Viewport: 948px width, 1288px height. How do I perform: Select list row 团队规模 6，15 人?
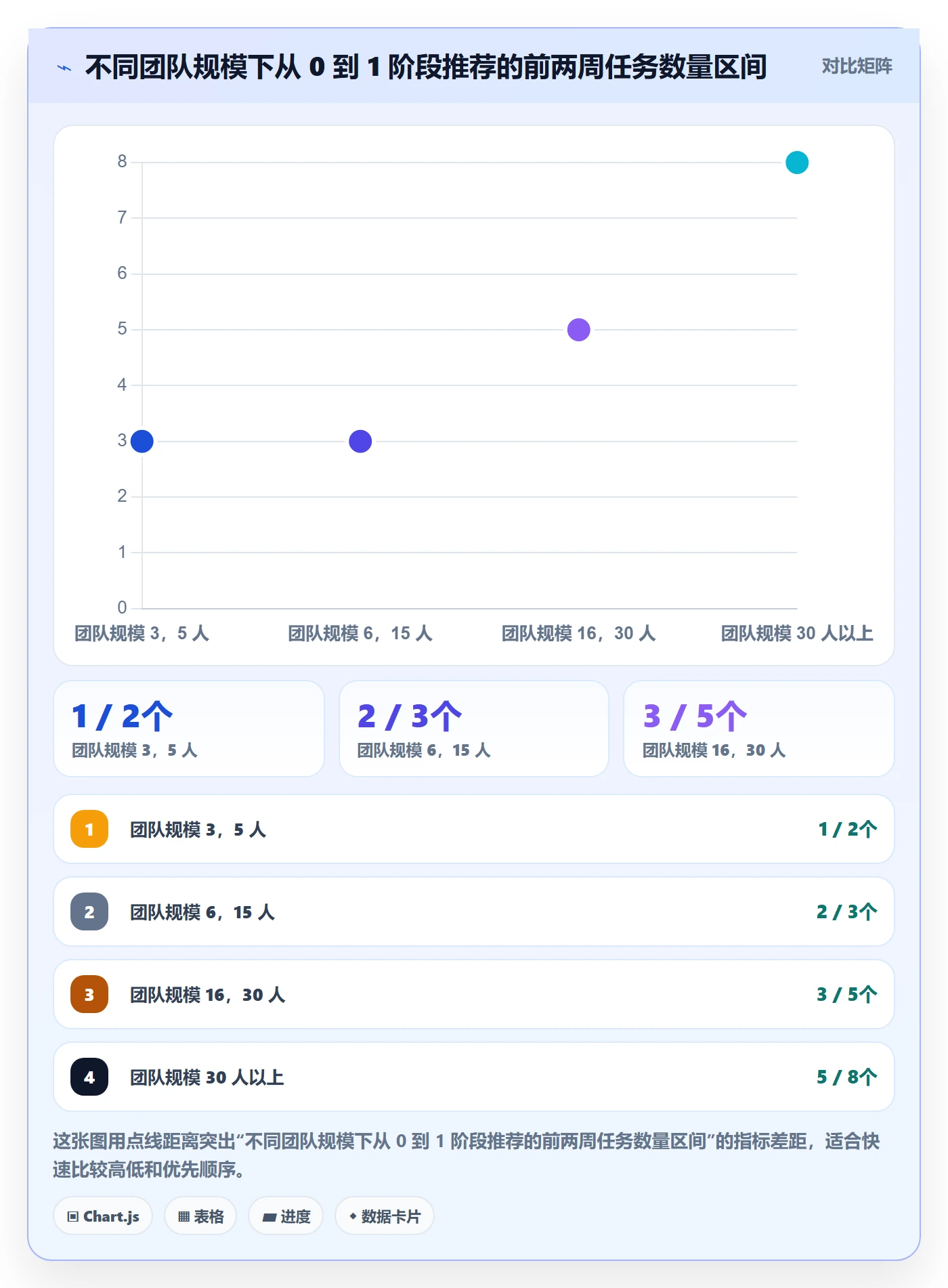tap(474, 911)
